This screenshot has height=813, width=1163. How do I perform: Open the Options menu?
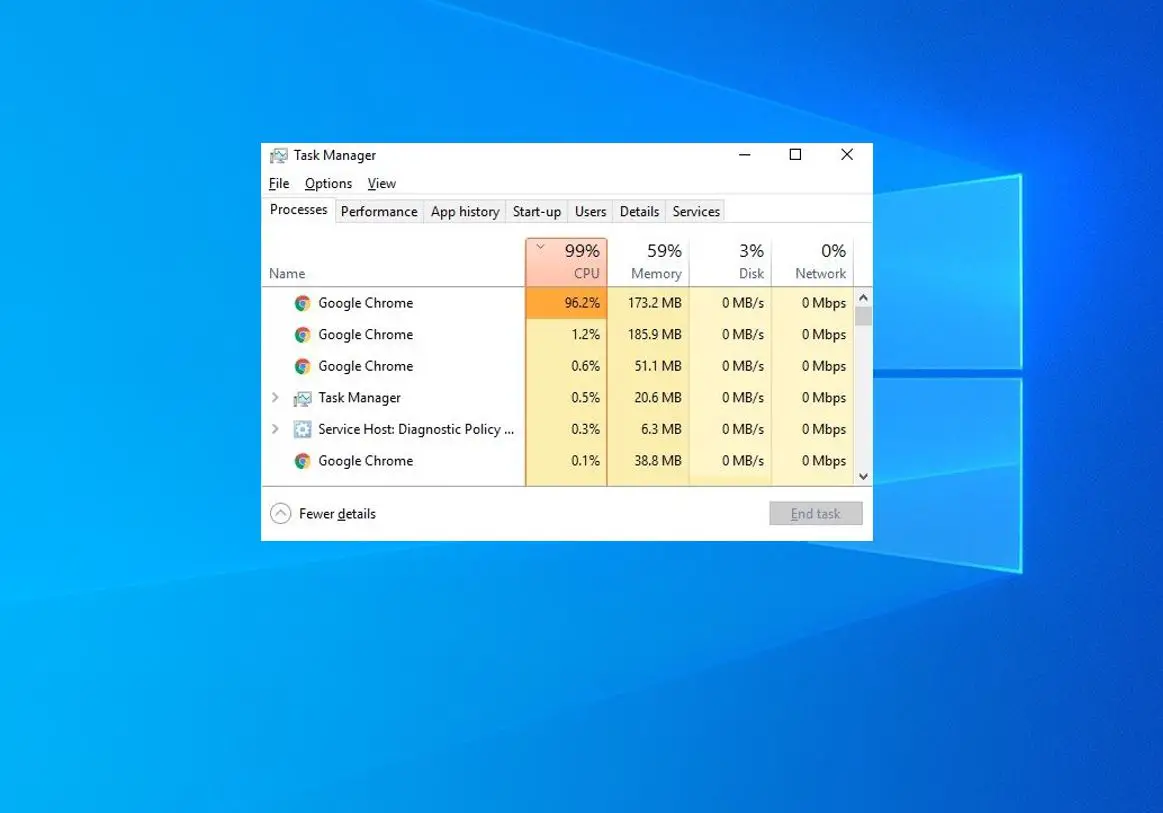pyautogui.click(x=328, y=183)
